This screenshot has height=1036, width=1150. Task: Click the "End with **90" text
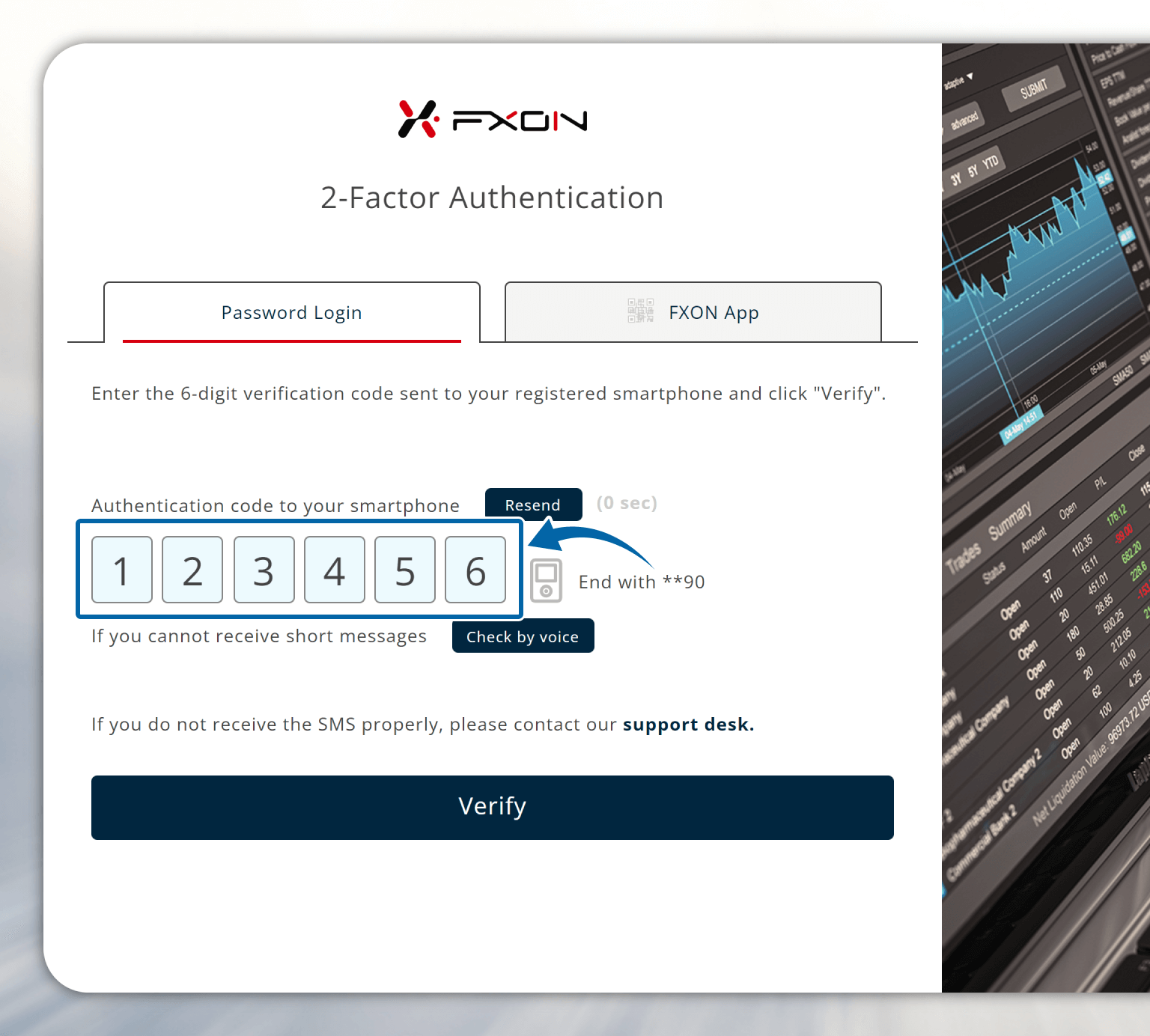click(x=642, y=582)
